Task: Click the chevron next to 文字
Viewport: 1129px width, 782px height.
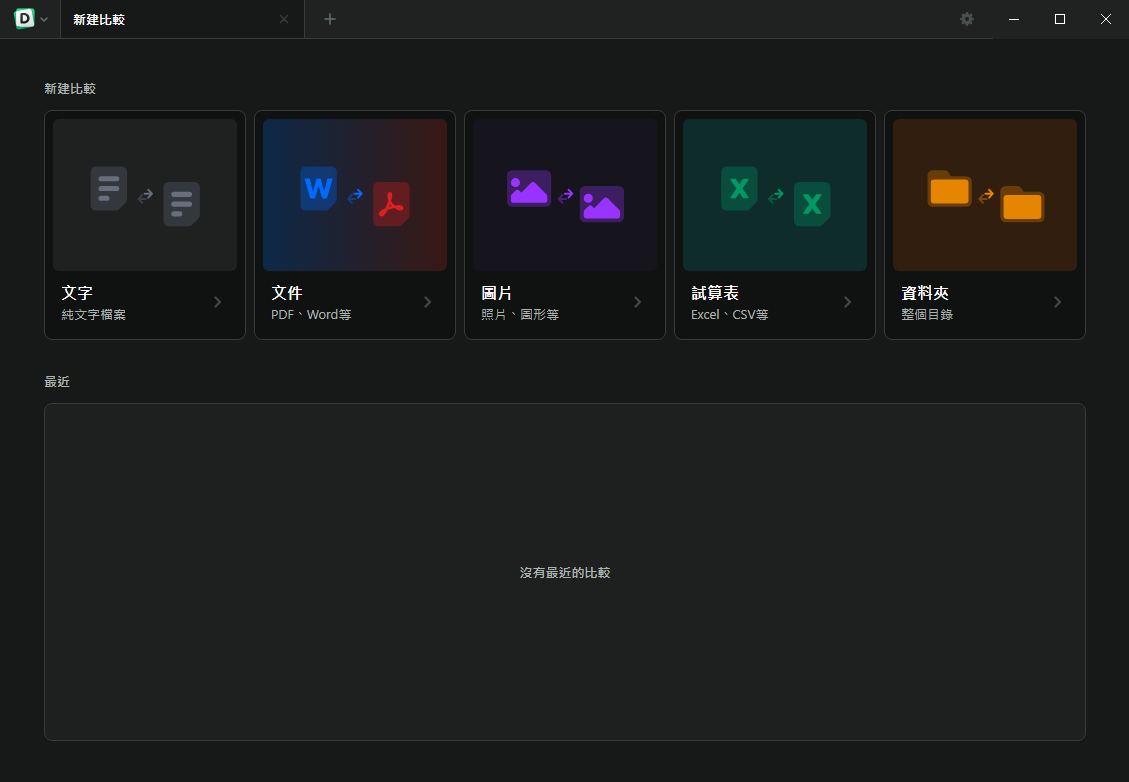Action: coord(218,302)
